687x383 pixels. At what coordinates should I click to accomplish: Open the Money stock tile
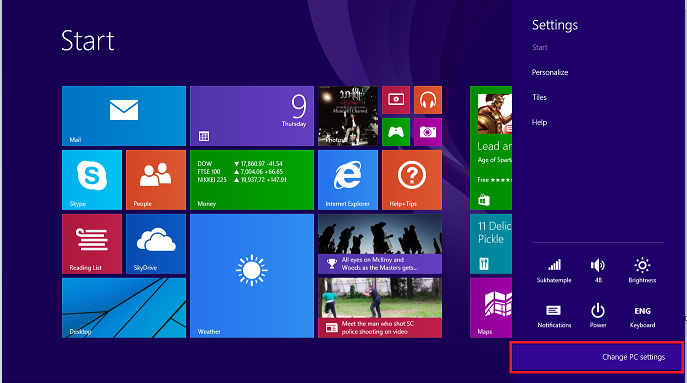(x=252, y=180)
